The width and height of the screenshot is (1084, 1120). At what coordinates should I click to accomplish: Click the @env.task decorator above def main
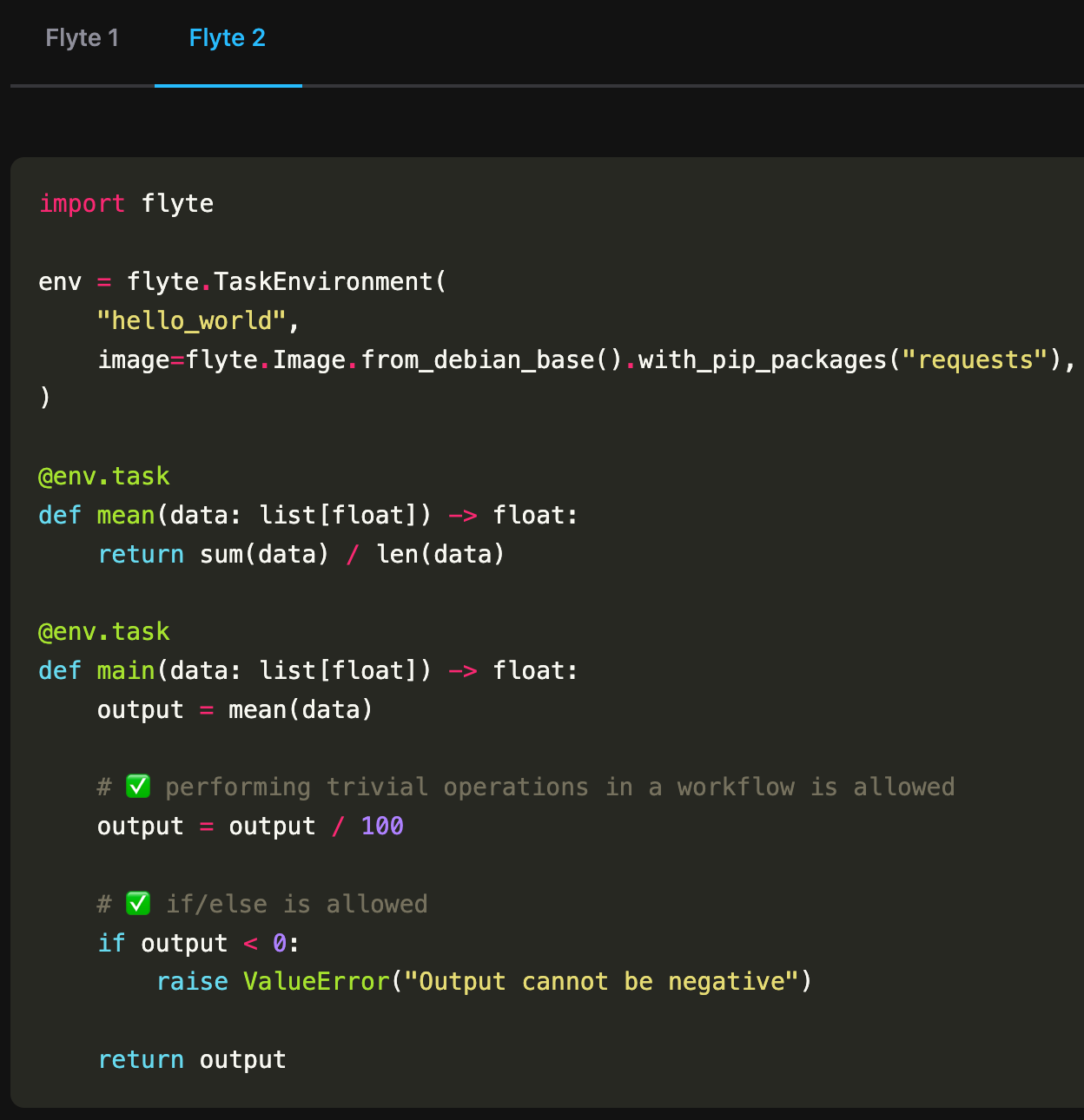click(104, 631)
